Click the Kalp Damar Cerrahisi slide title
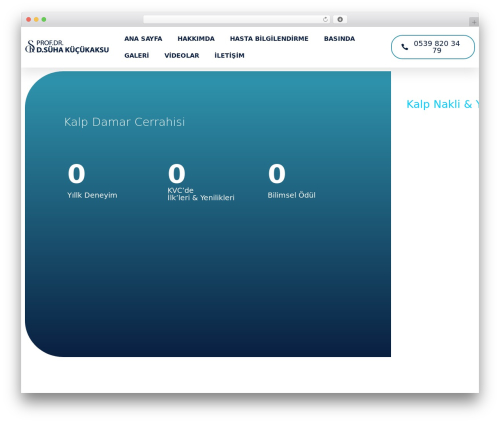The width and height of the screenshot is (500, 423). click(124, 122)
